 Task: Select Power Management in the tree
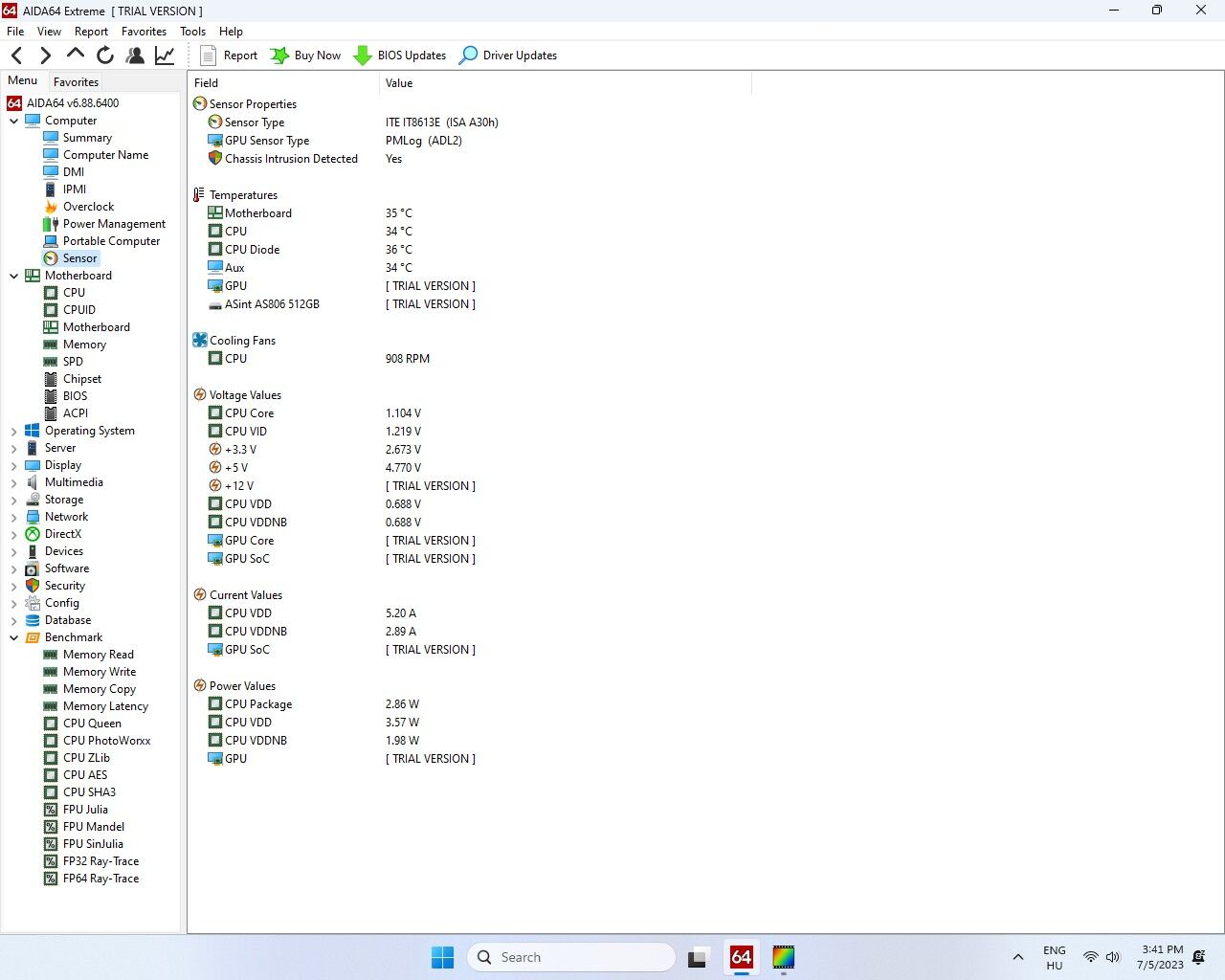114,224
